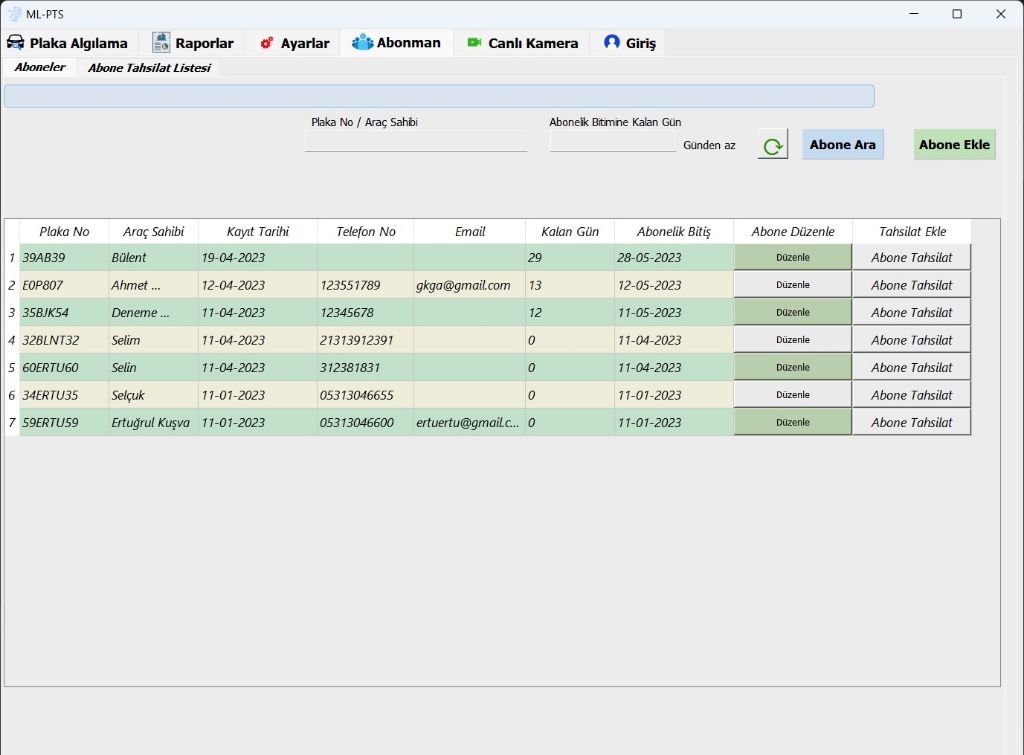Focus the Abonelik Bitimine Kalan Gün field
The width and height of the screenshot is (1024, 755).
click(x=613, y=141)
